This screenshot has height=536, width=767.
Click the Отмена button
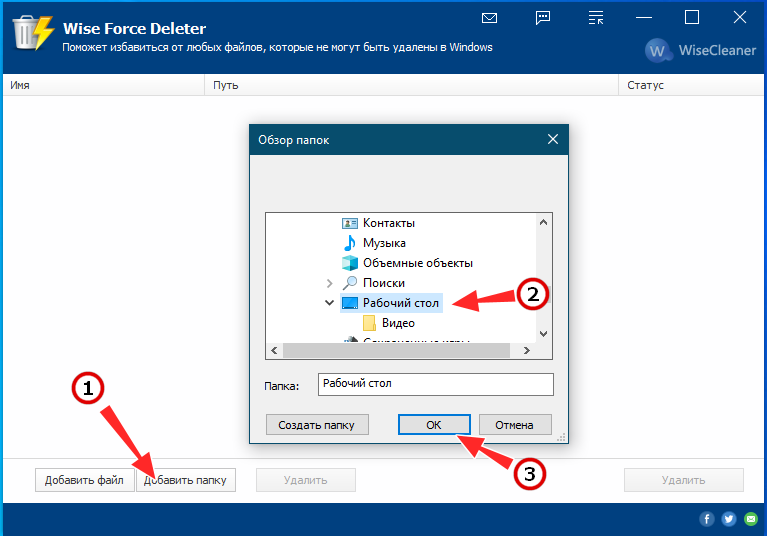[x=515, y=425]
